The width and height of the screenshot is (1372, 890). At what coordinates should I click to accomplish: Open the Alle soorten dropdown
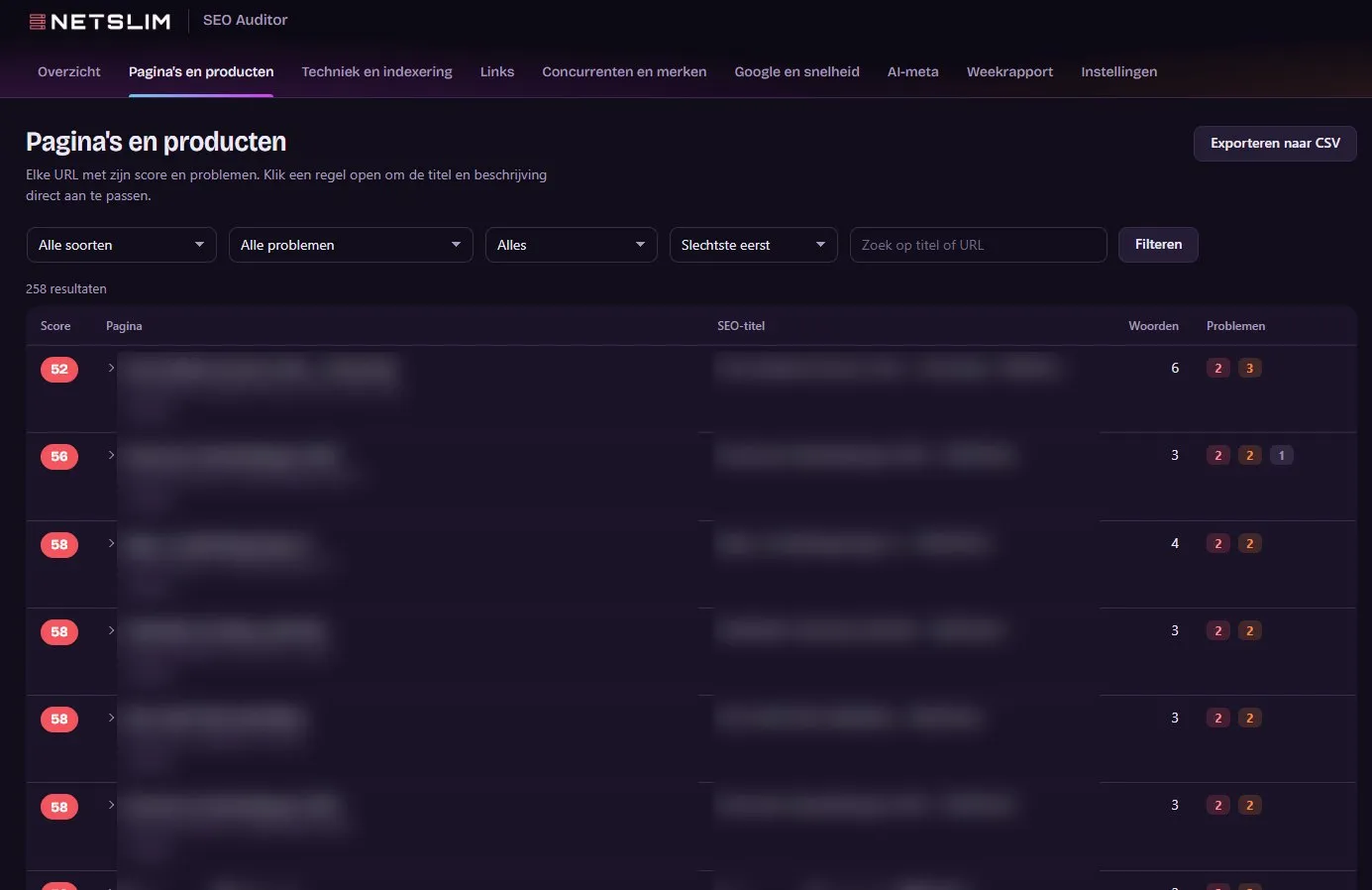[x=121, y=245]
